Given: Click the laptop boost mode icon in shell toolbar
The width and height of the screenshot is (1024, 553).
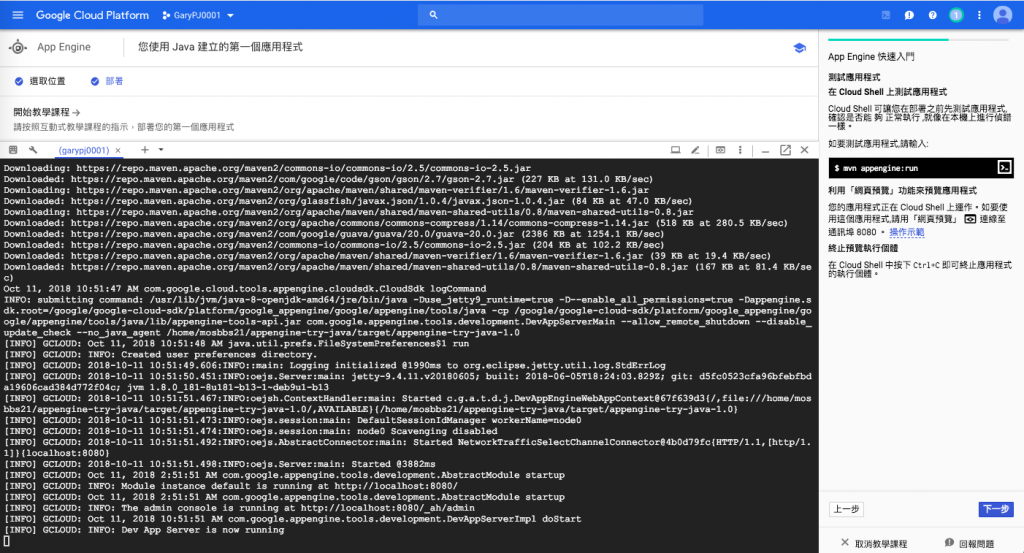Looking at the screenshot, I should (x=675, y=150).
